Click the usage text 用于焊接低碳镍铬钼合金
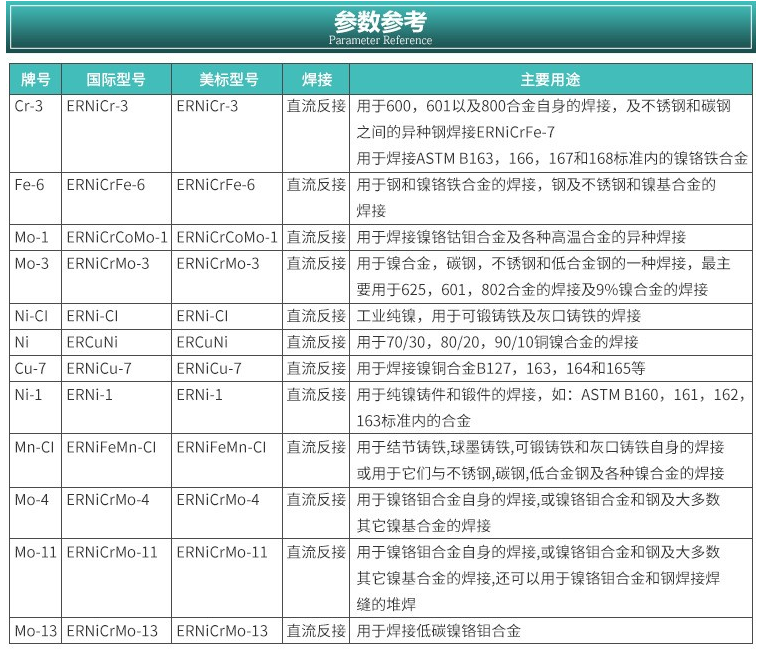Screen dimensions: 781x650 [x=438, y=631]
